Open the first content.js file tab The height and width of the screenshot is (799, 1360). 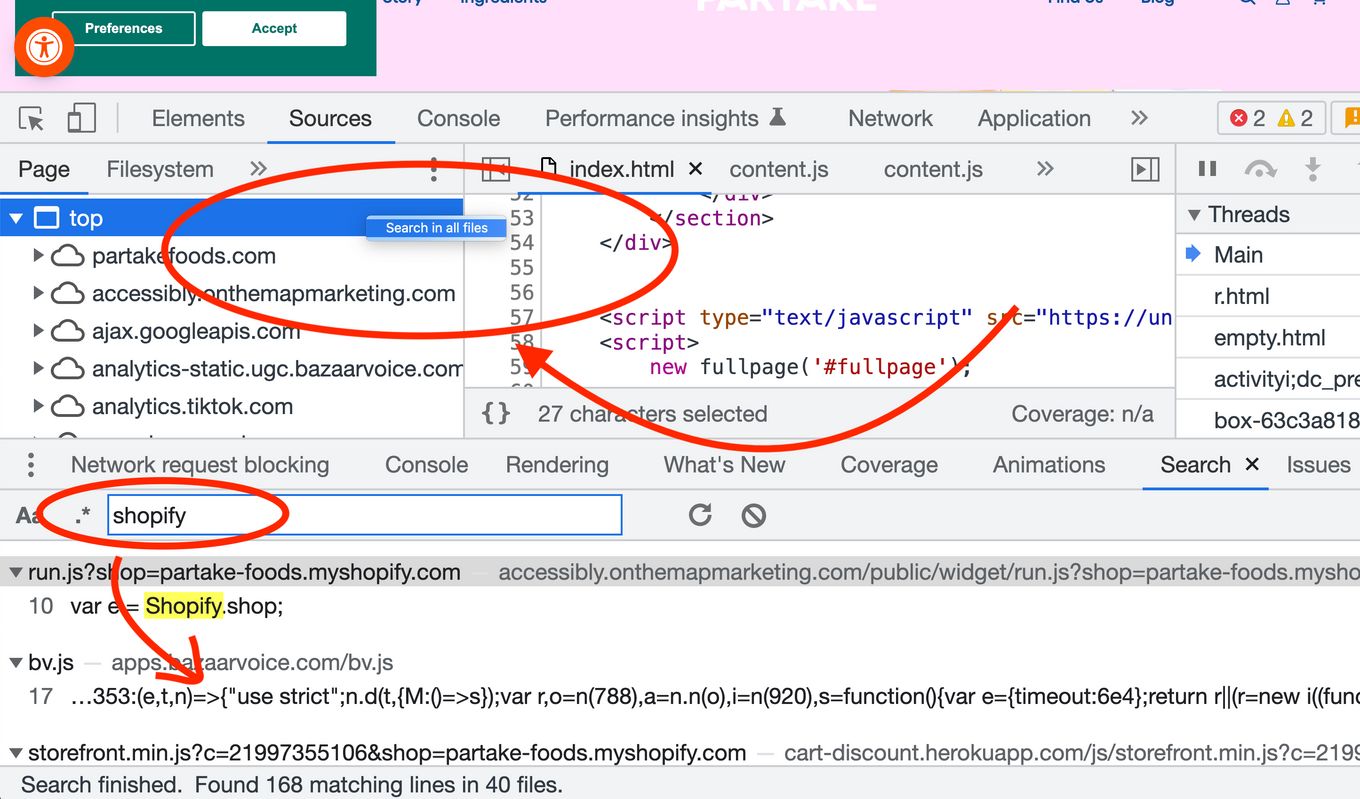pyautogui.click(x=779, y=169)
